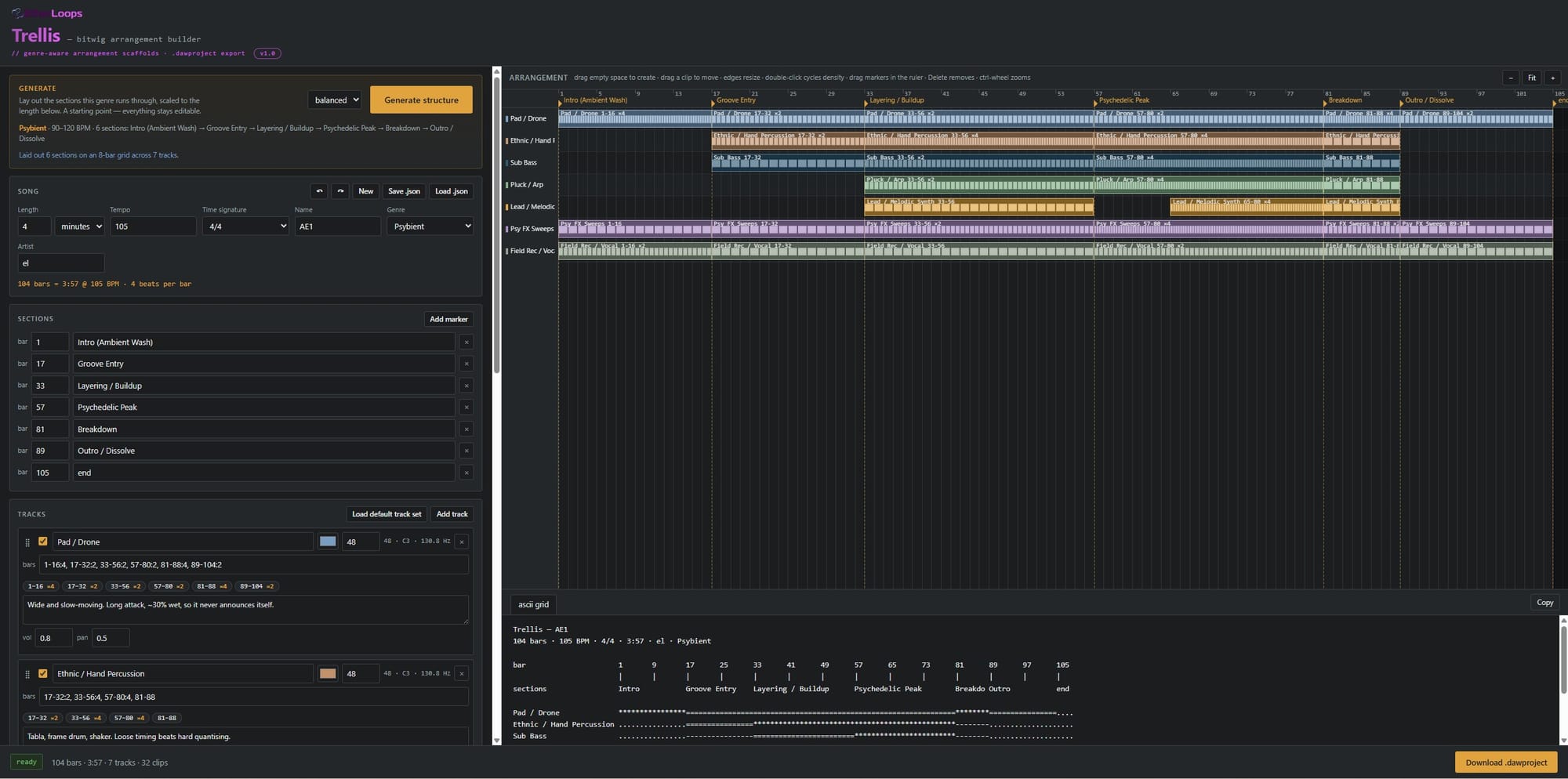Image resolution: width=1568 pixels, height=779 pixels.
Task: Remove the Groove Entry section marker
Action: 466,364
